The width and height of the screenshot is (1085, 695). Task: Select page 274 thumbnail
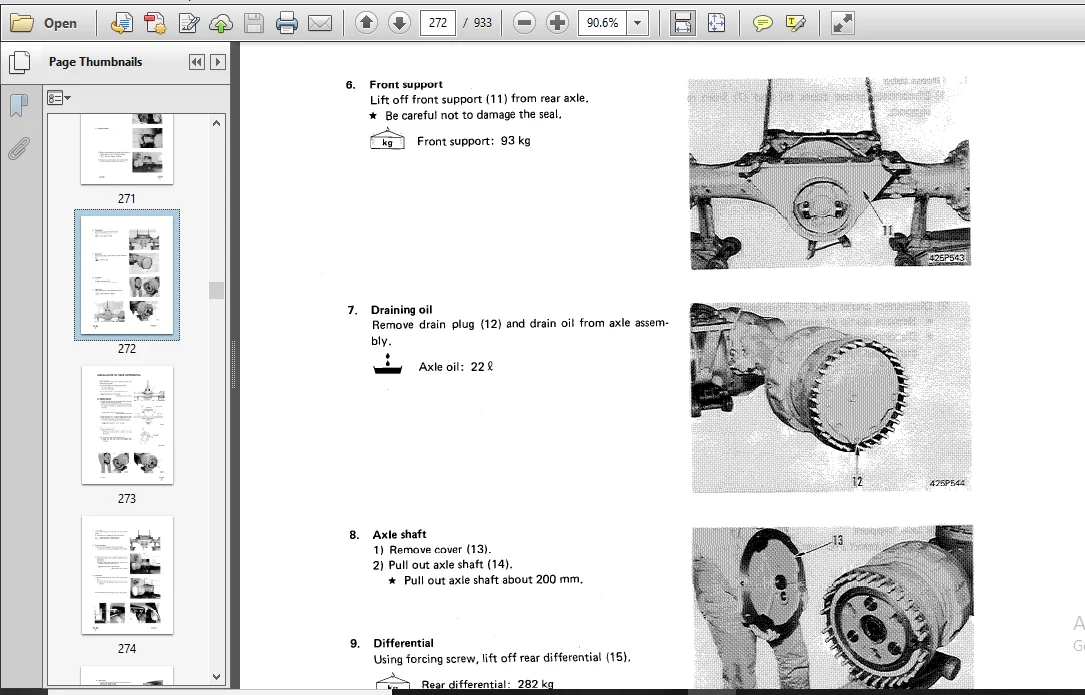point(127,575)
